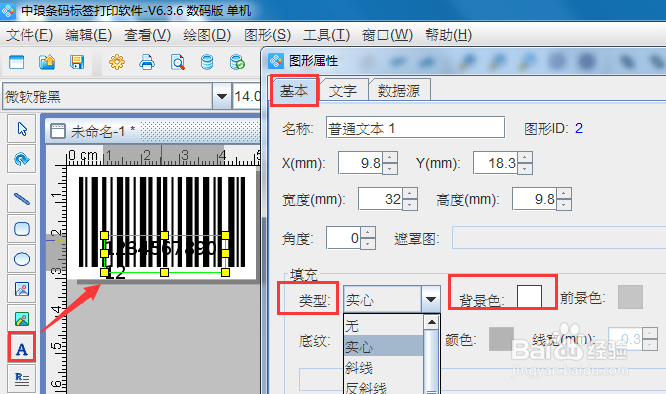This screenshot has height=394, width=666.
Task: Increase 角度 with the up stepper
Action: click(x=368, y=232)
